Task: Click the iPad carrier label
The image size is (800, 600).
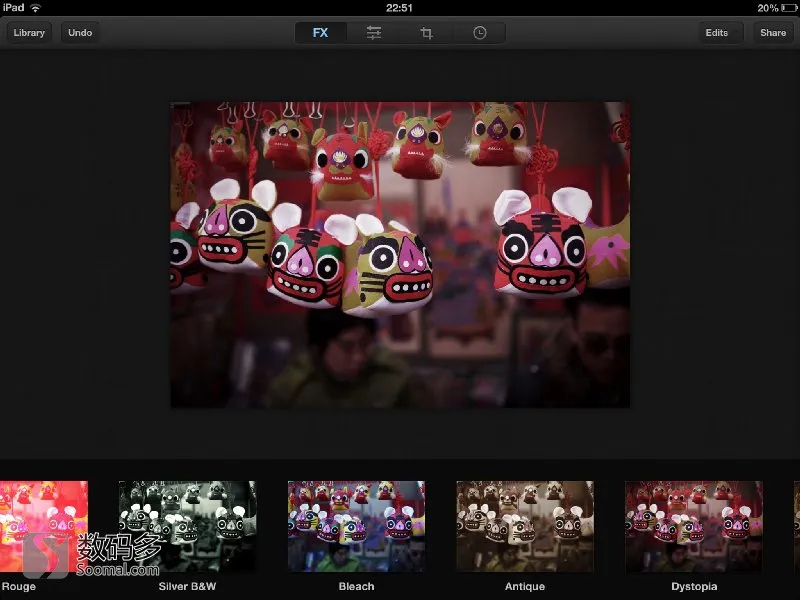Action: 14,8
